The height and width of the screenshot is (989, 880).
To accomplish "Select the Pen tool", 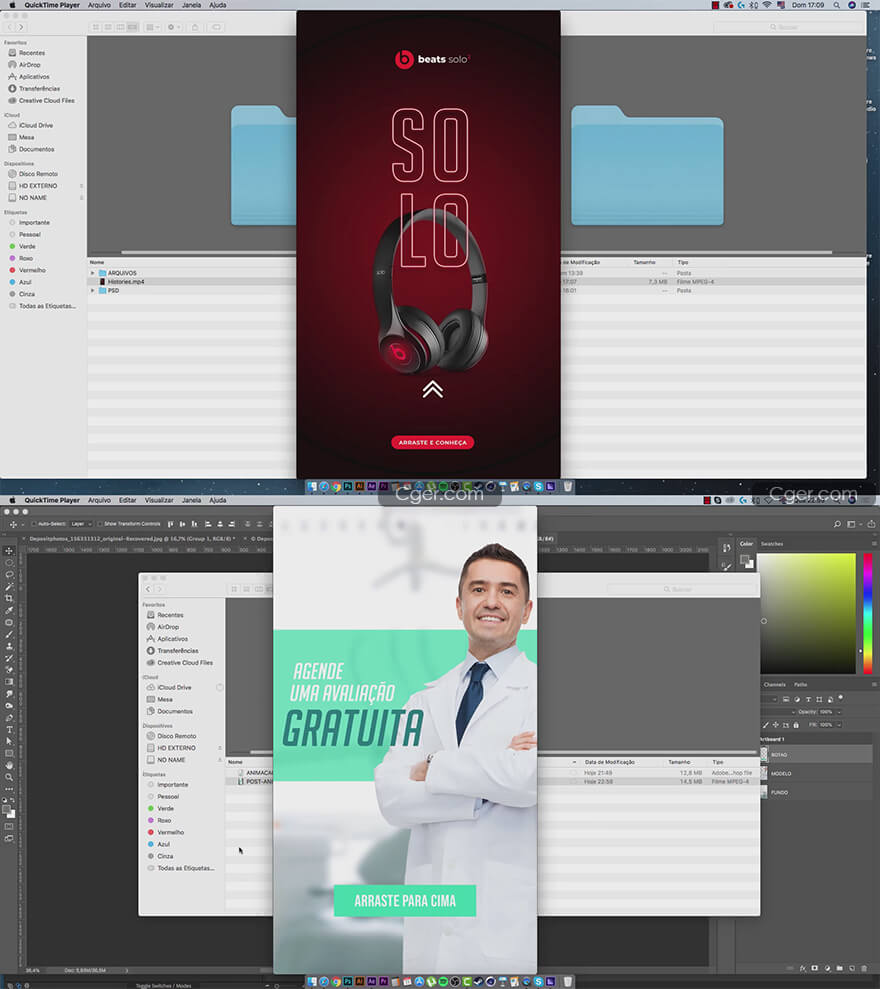I will click(x=9, y=718).
